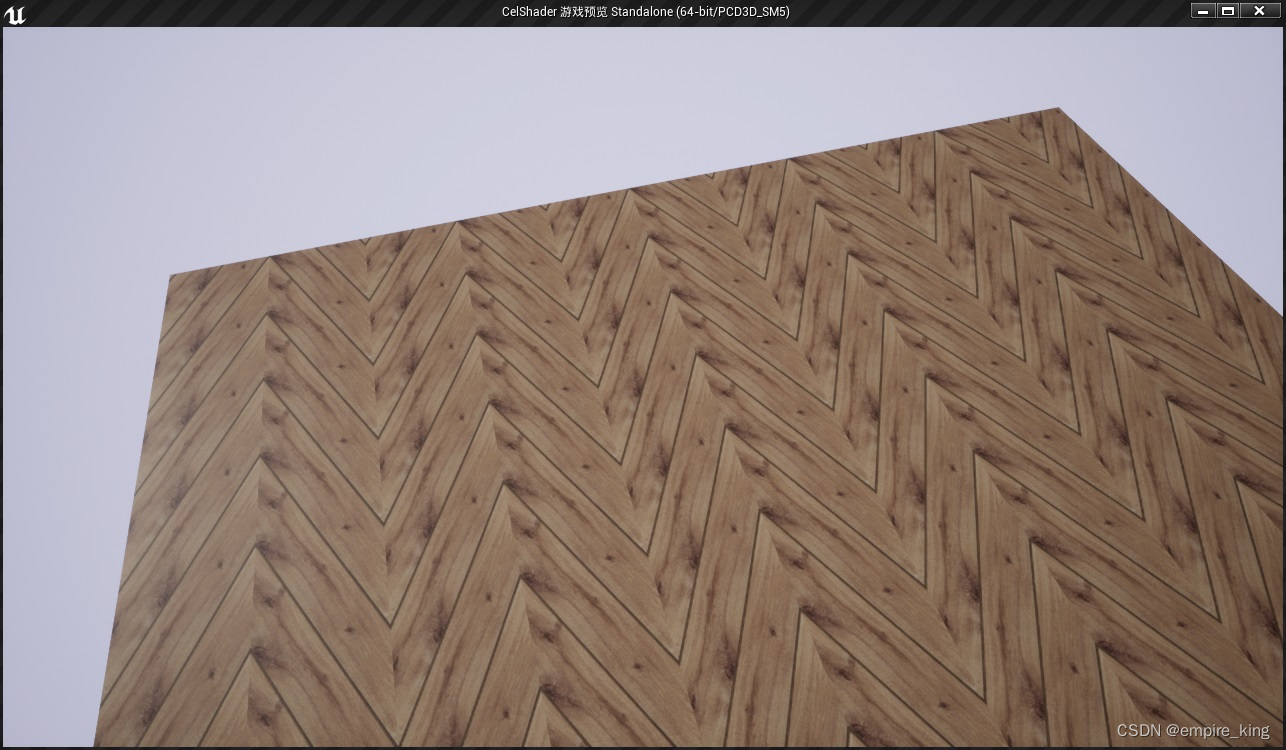Close the CelShader game preview window
This screenshot has width=1286, height=750.
[1260, 11]
